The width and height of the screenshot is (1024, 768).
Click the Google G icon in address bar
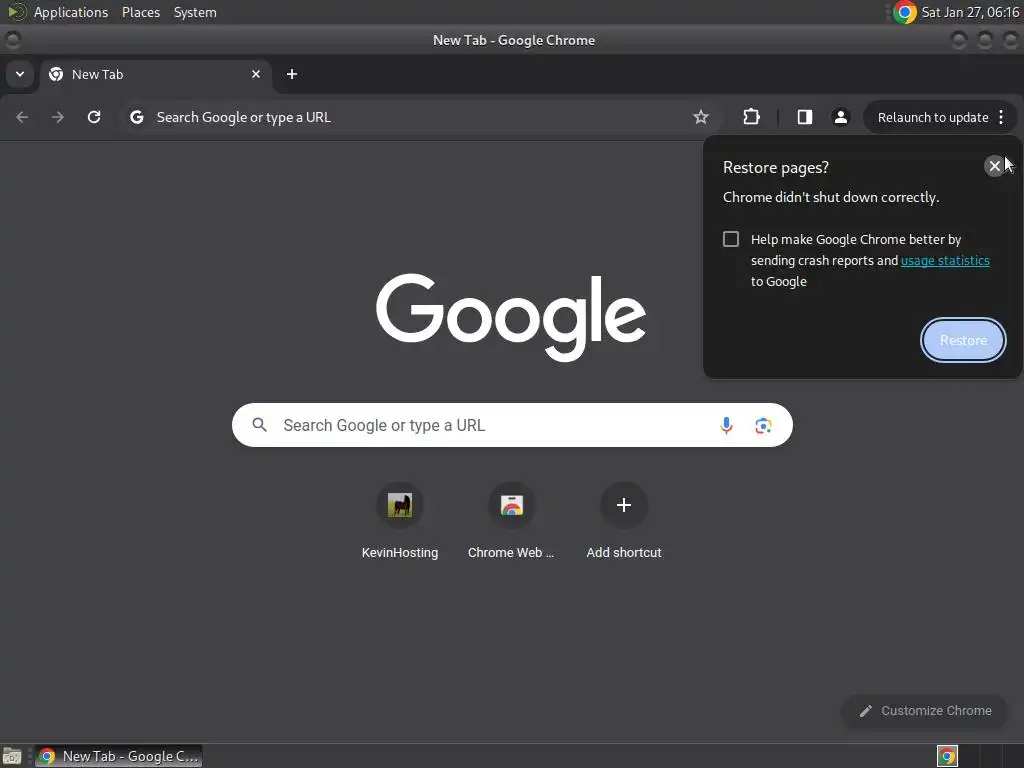point(136,117)
